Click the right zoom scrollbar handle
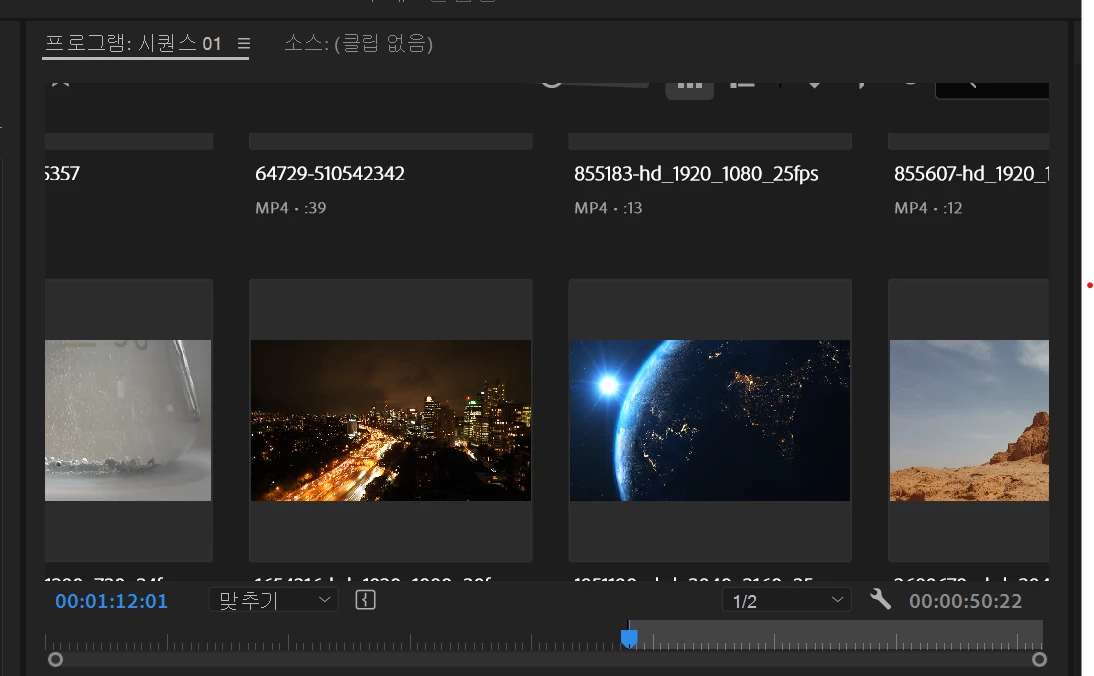 click(x=1039, y=659)
